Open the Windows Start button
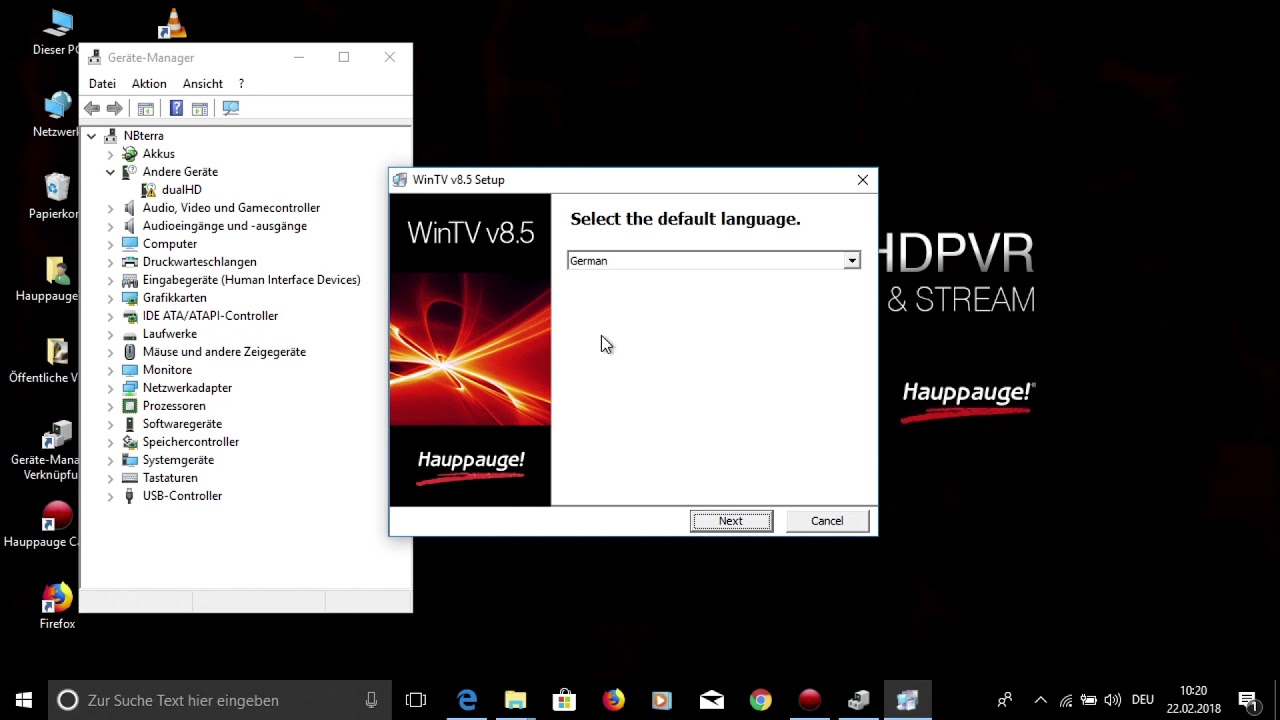Screen dimensions: 1280x720 [x=24, y=700]
